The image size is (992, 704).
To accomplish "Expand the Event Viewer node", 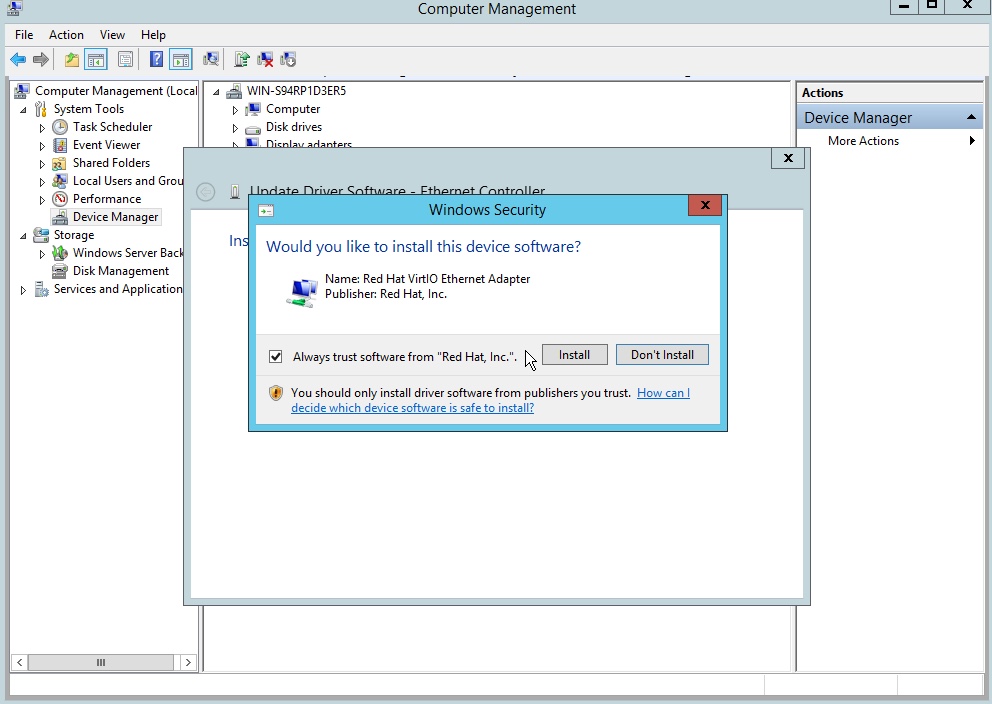I will point(42,145).
